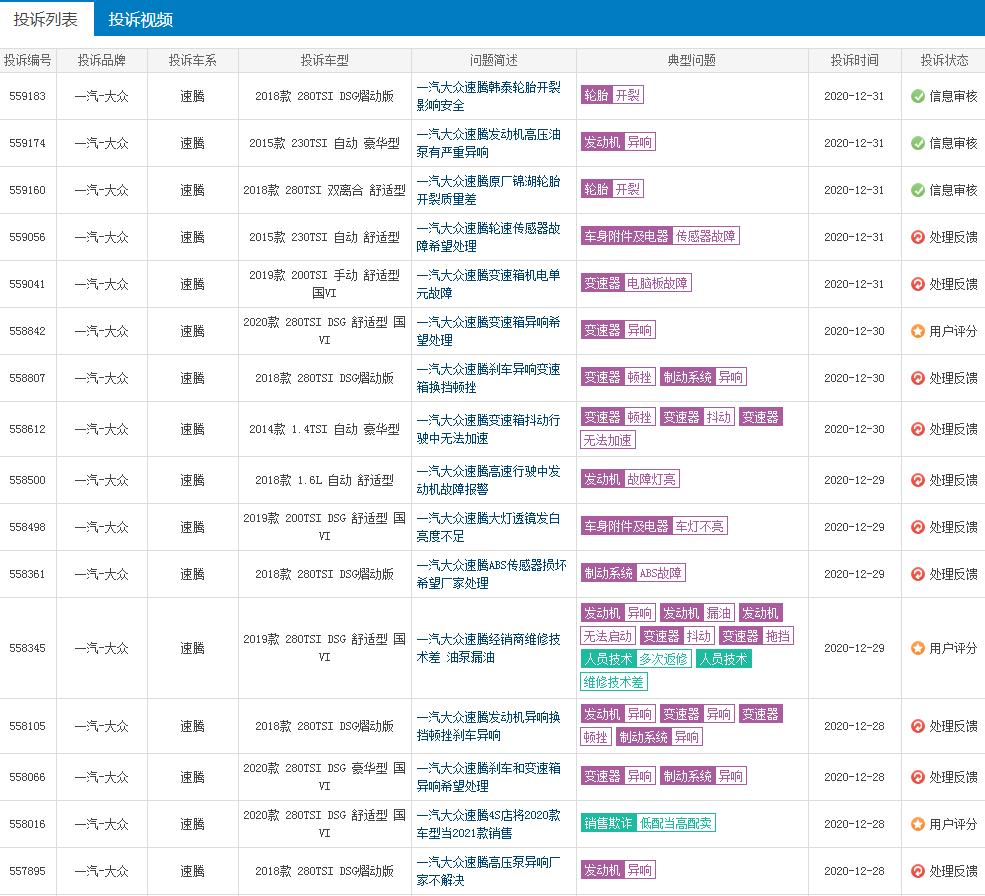Select the 投诉列表 tab
The width and height of the screenshot is (985, 896).
(46, 19)
